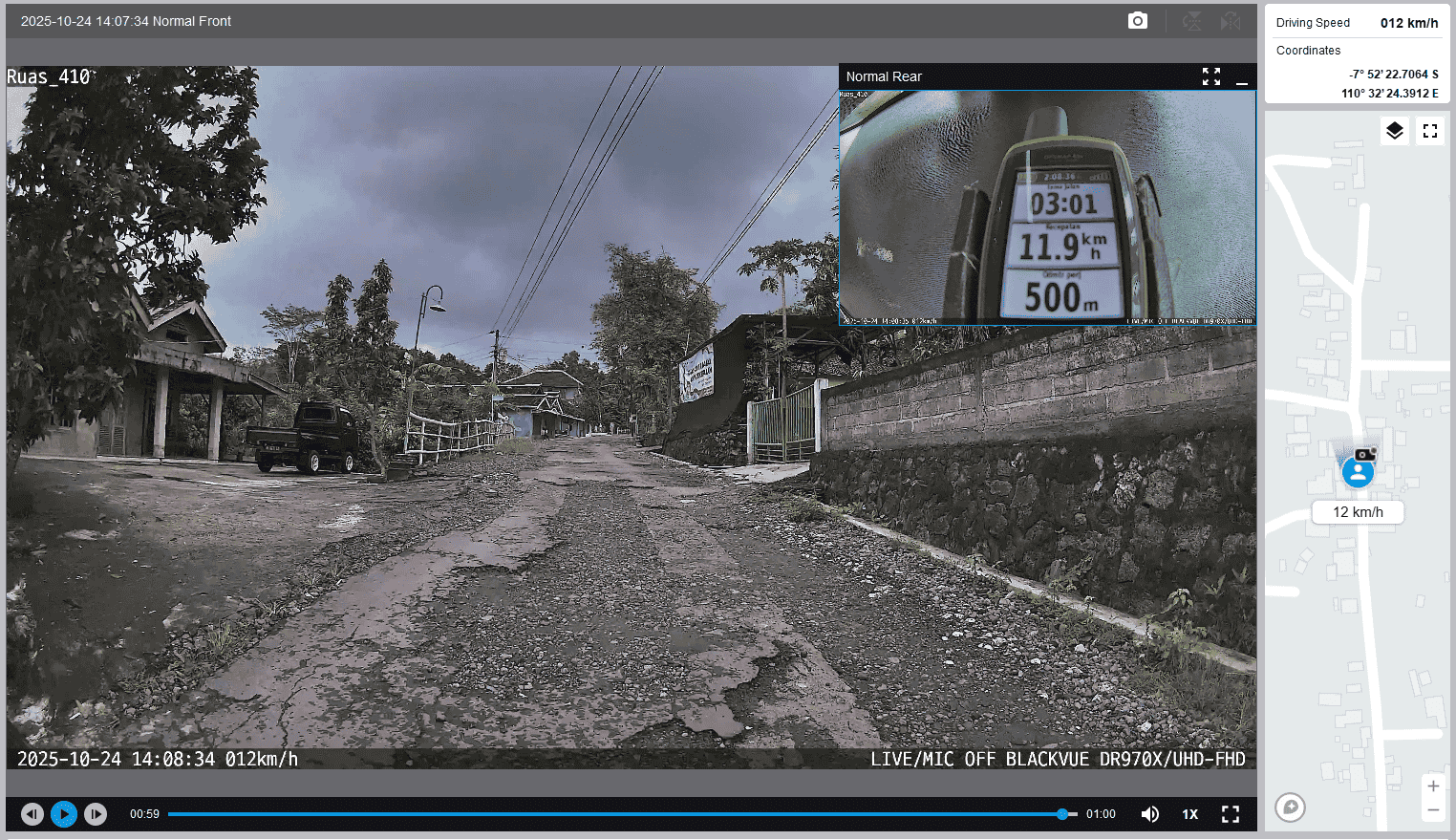Click the middle of the playback progress bar
The height and width of the screenshot is (840, 1456).
[x=622, y=814]
